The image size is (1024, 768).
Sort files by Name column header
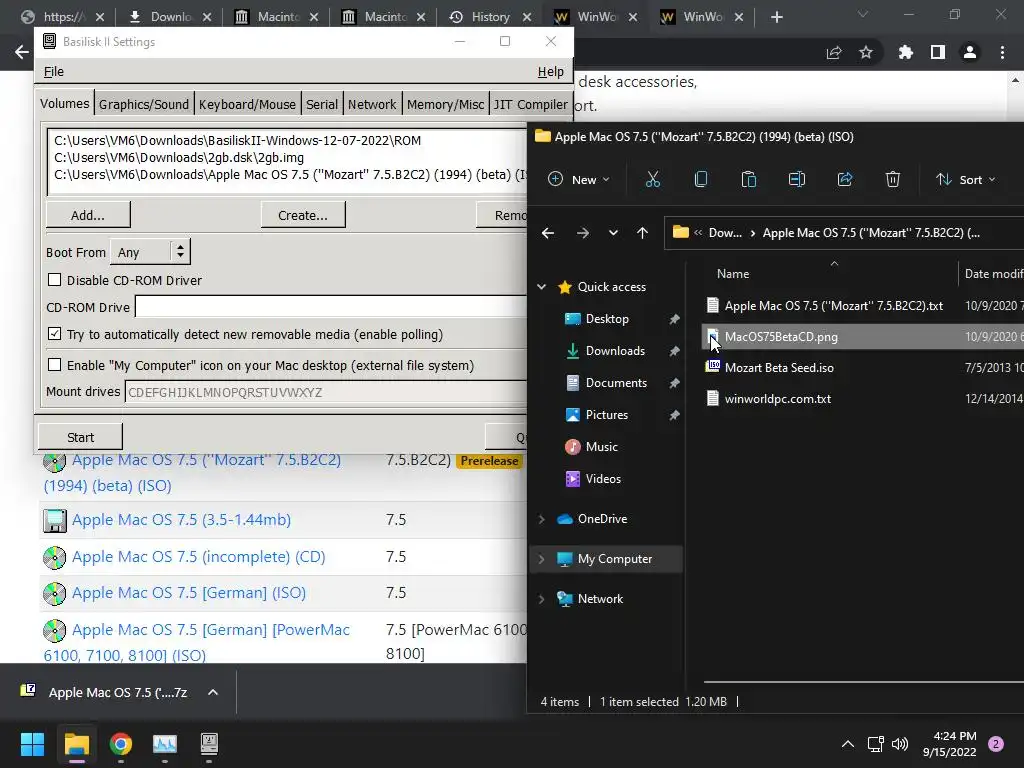click(x=733, y=274)
